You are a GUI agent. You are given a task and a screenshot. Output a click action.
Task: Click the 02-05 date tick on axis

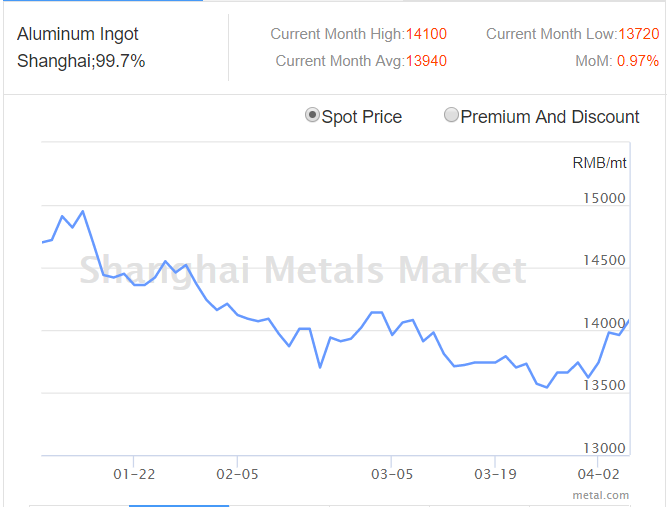coord(238,474)
